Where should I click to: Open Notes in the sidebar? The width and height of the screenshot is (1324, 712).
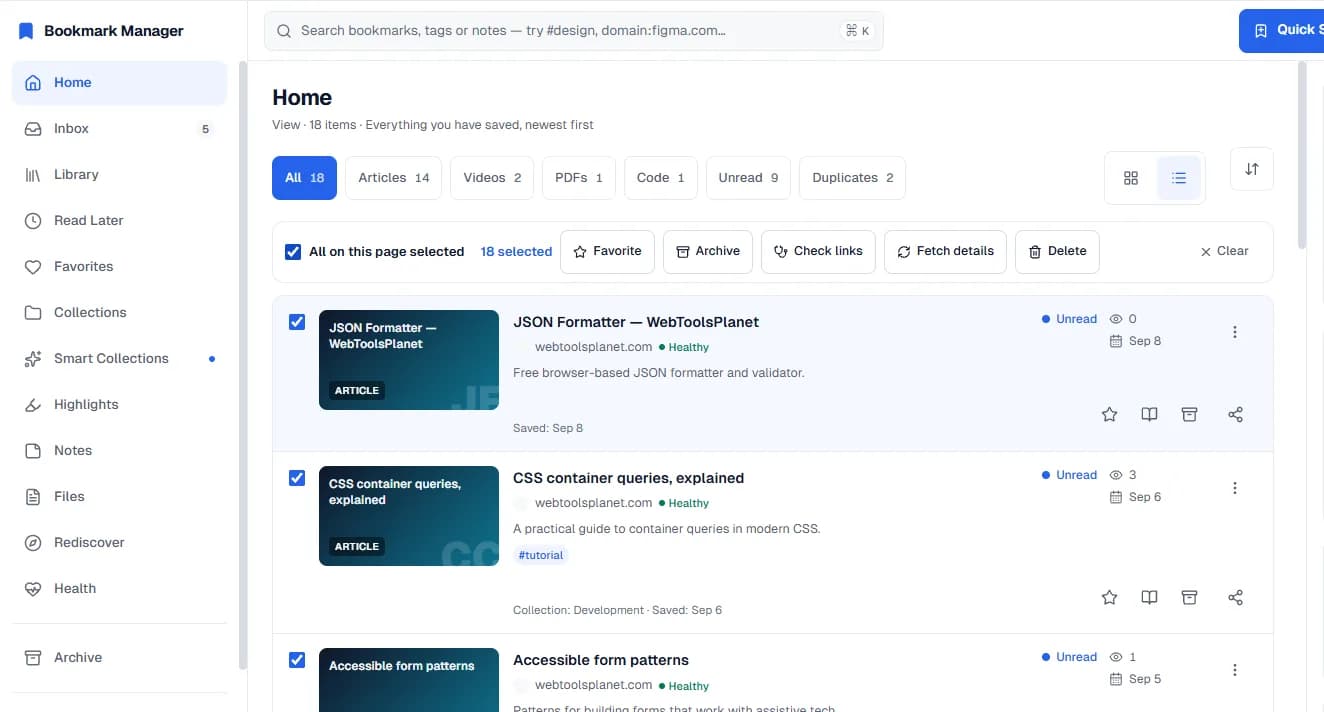[119, 451]
